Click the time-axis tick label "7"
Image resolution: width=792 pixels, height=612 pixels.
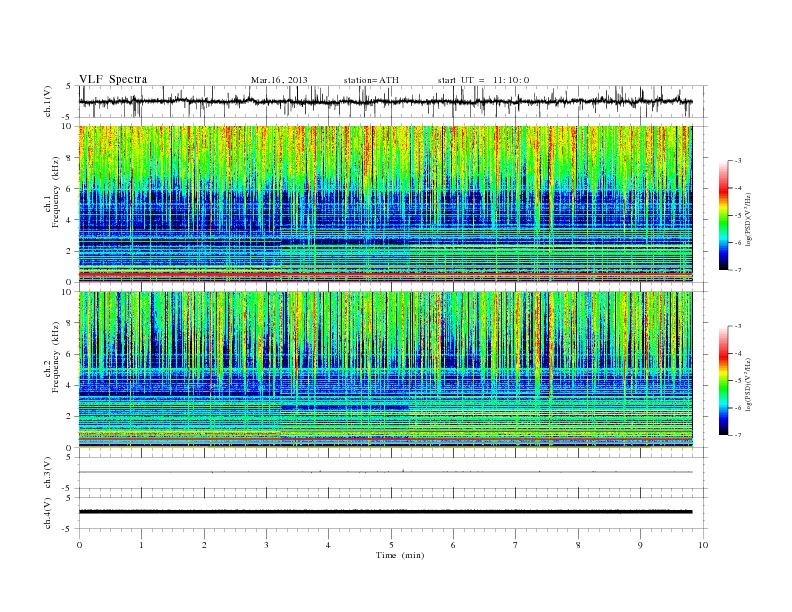[516, 545]
